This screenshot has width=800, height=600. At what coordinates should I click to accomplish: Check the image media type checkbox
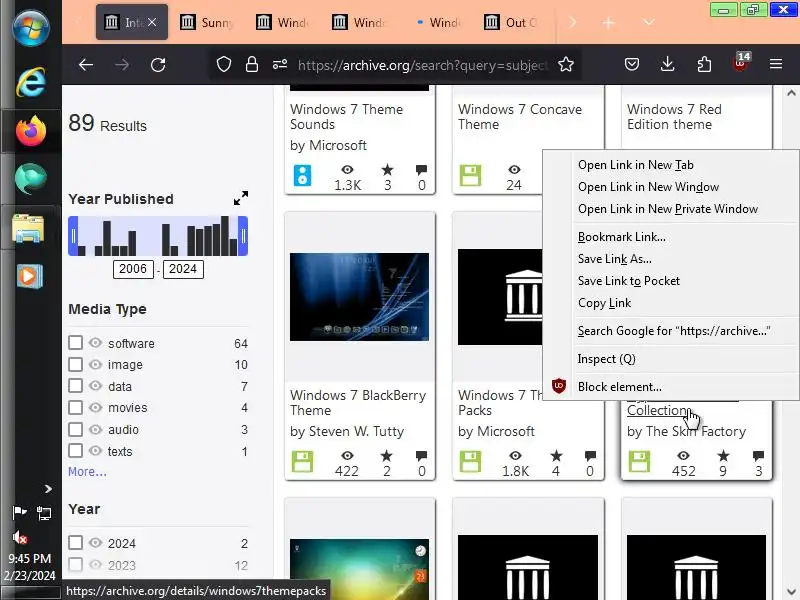click(x=76, y=364)
